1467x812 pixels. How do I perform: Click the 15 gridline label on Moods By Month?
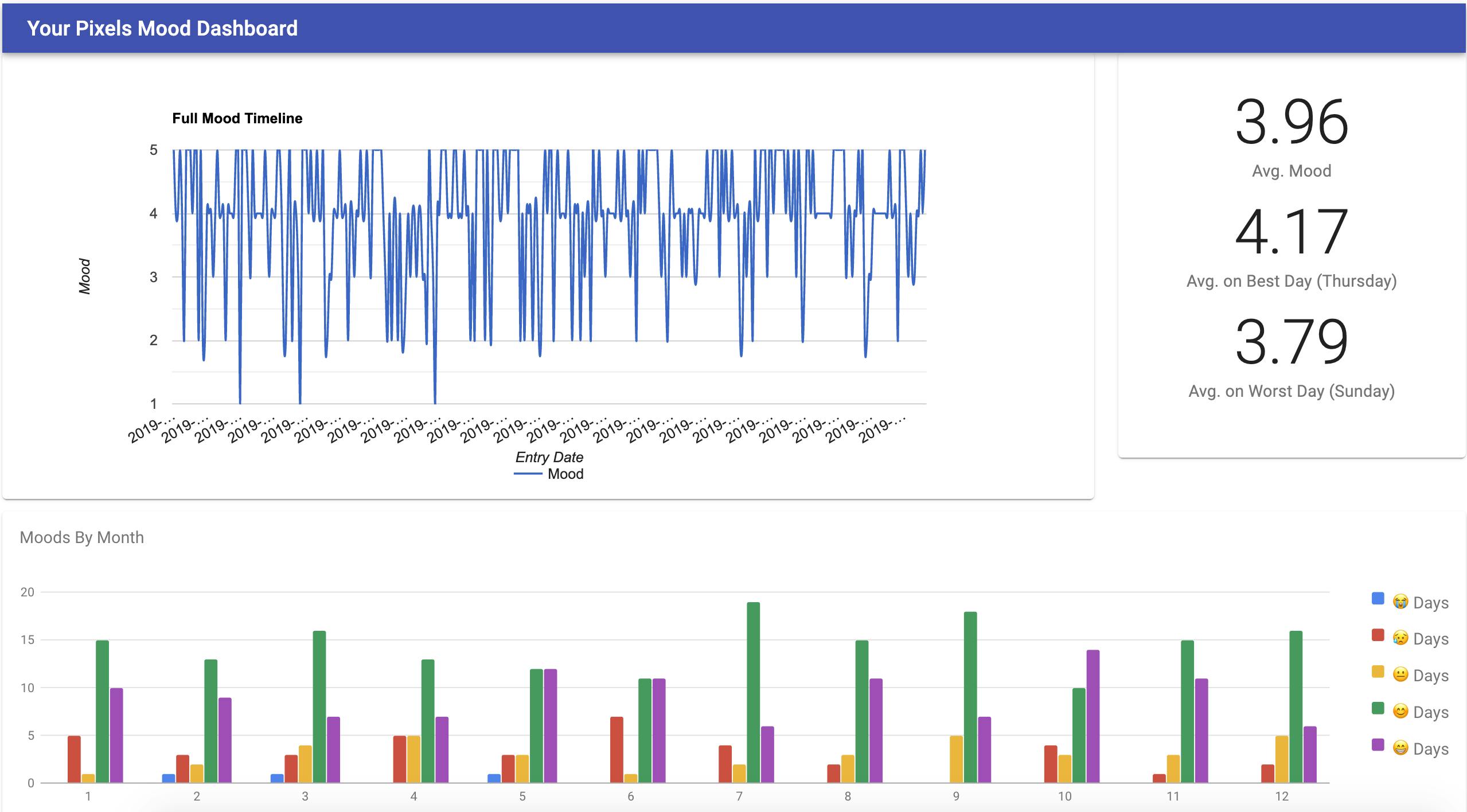pyautogui.click(x=28, y=639)
